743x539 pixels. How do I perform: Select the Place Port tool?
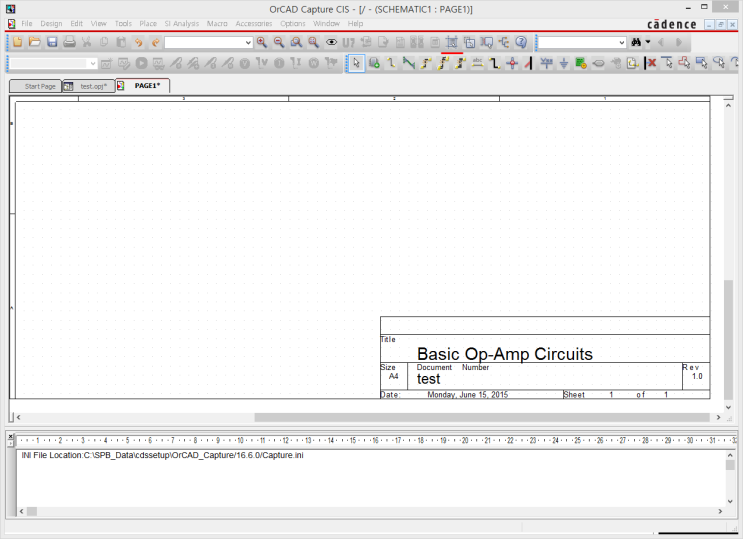pos(598,63)
